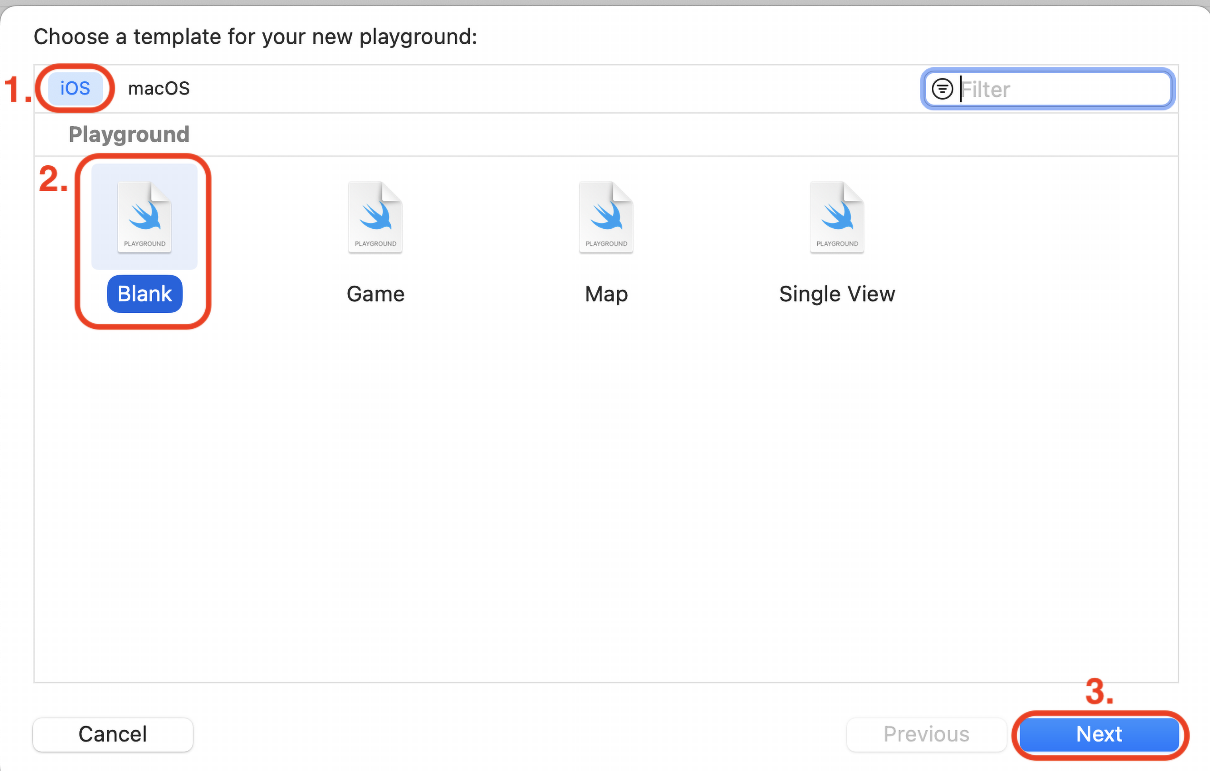Select the Game playground template icon
Viewport: 1210px width, 775px height.
coord(375,217)
